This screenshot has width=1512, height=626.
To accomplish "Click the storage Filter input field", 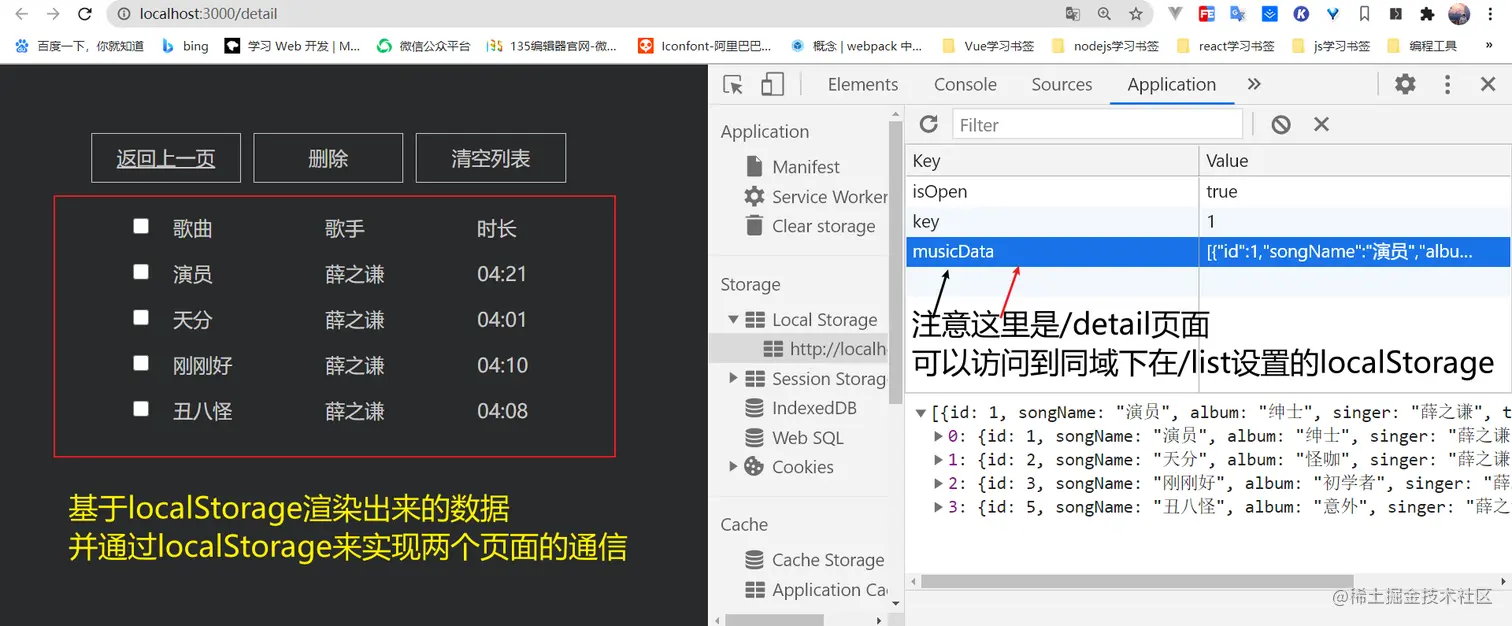I will click(1096, 124).
